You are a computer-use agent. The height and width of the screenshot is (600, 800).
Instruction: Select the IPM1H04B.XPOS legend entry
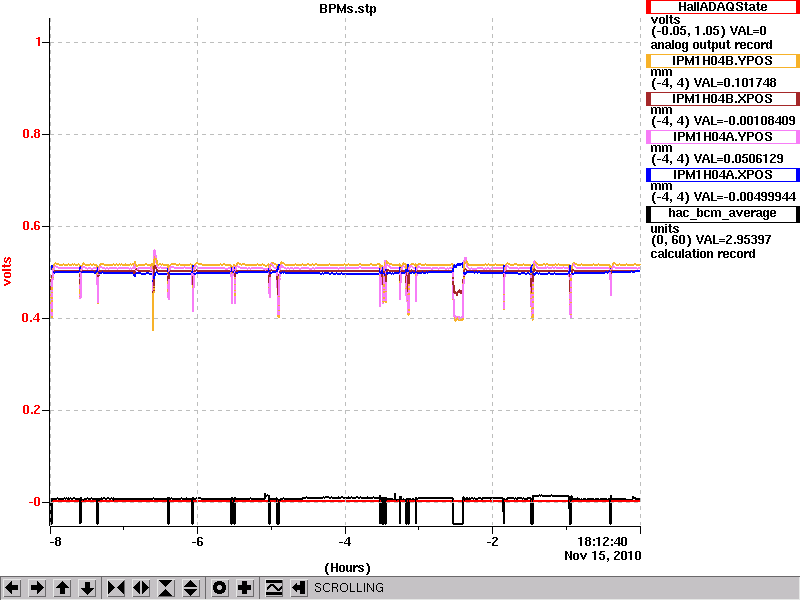(x=722, y=99)
